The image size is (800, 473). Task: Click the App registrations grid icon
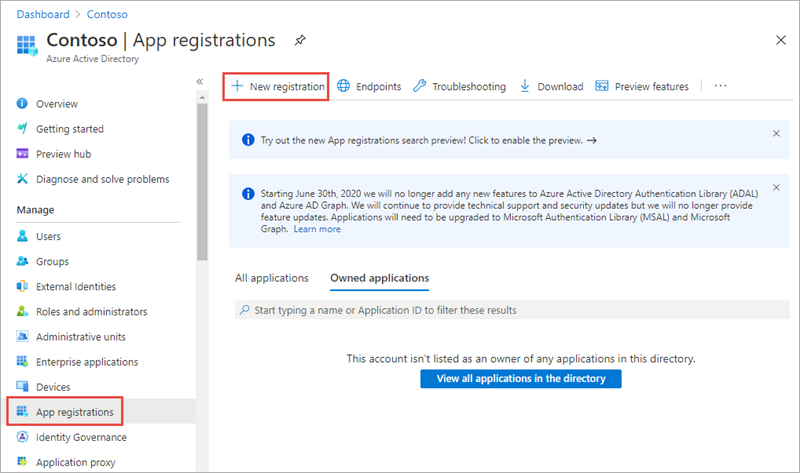pyautogui.click(x=22, y=411)
